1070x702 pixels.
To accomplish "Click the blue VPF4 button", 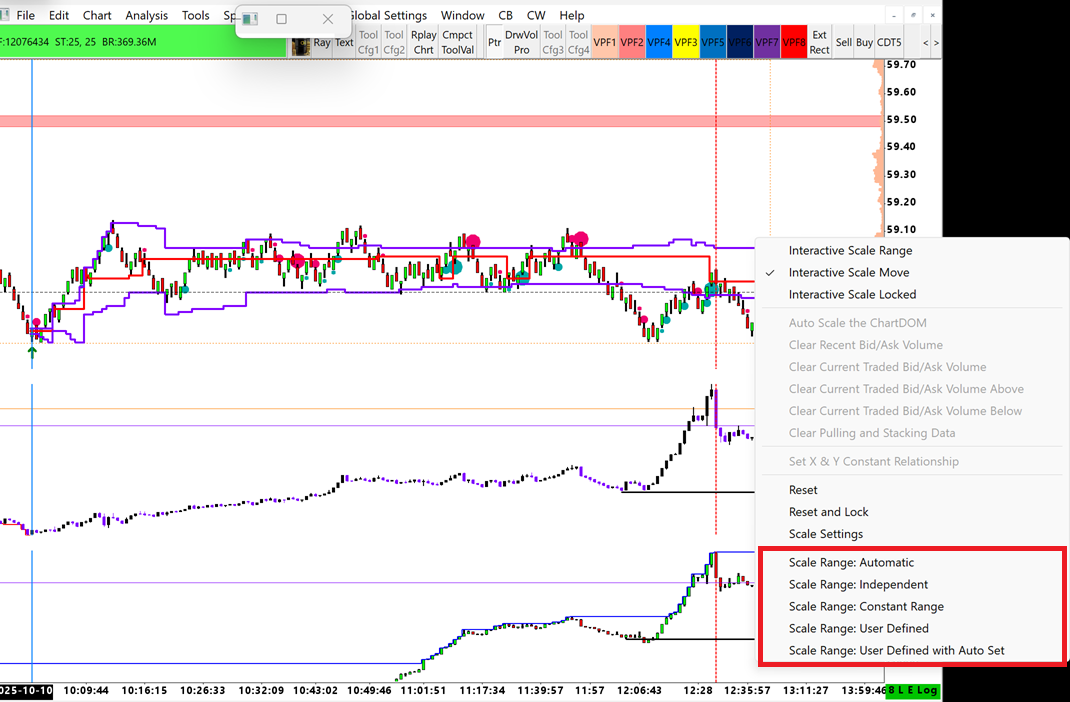I will [659, 42].
